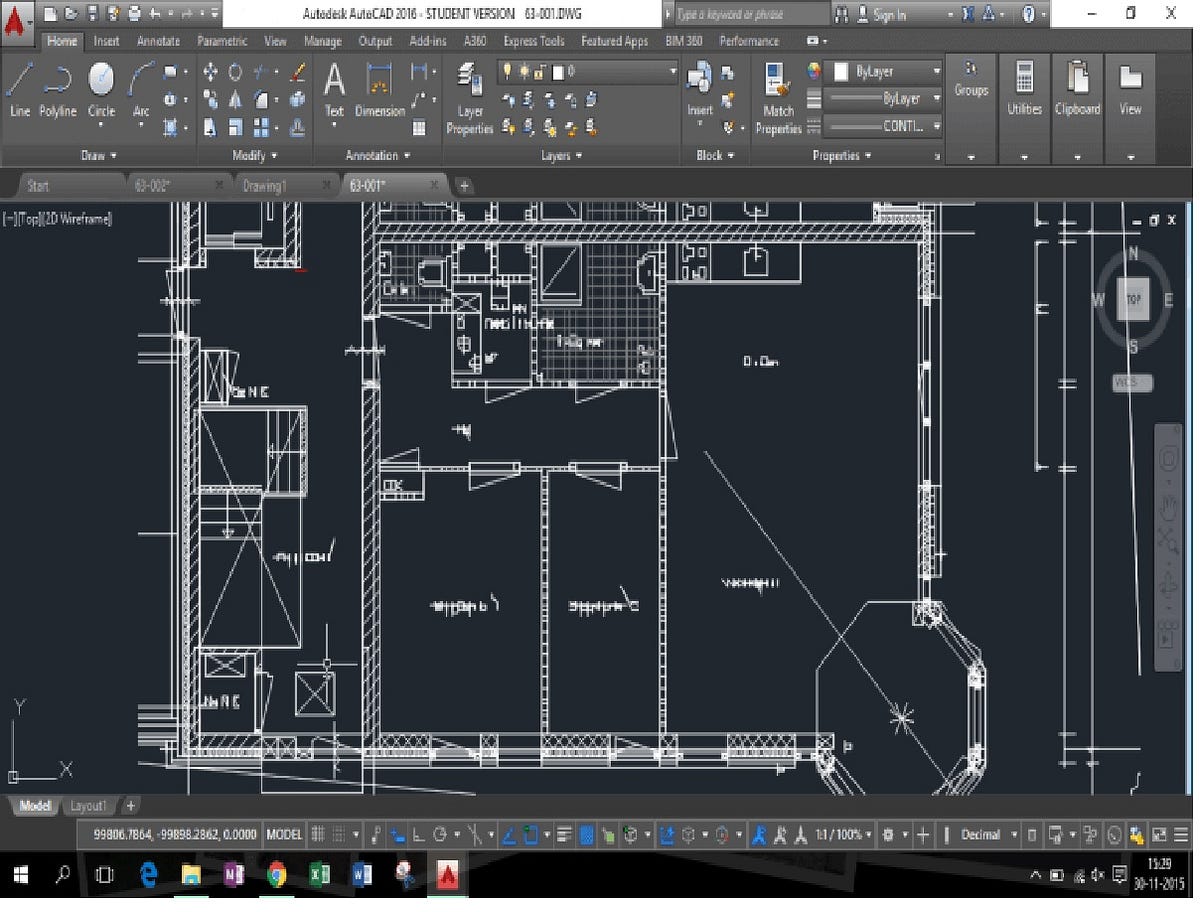The image size is (1200, 912).
Task: Toggle grid display in the status bar
Action: pyautogui.click(x=318, y=835)
